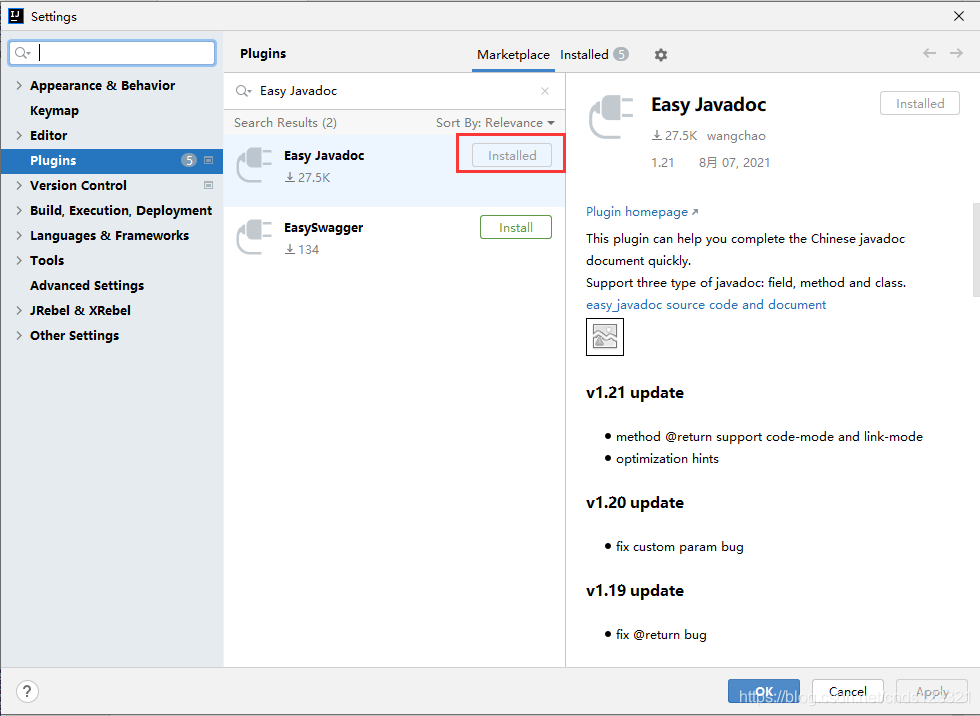
Task: Expand Version Control node
Action: pyautogui.click(x=19, y=186)
